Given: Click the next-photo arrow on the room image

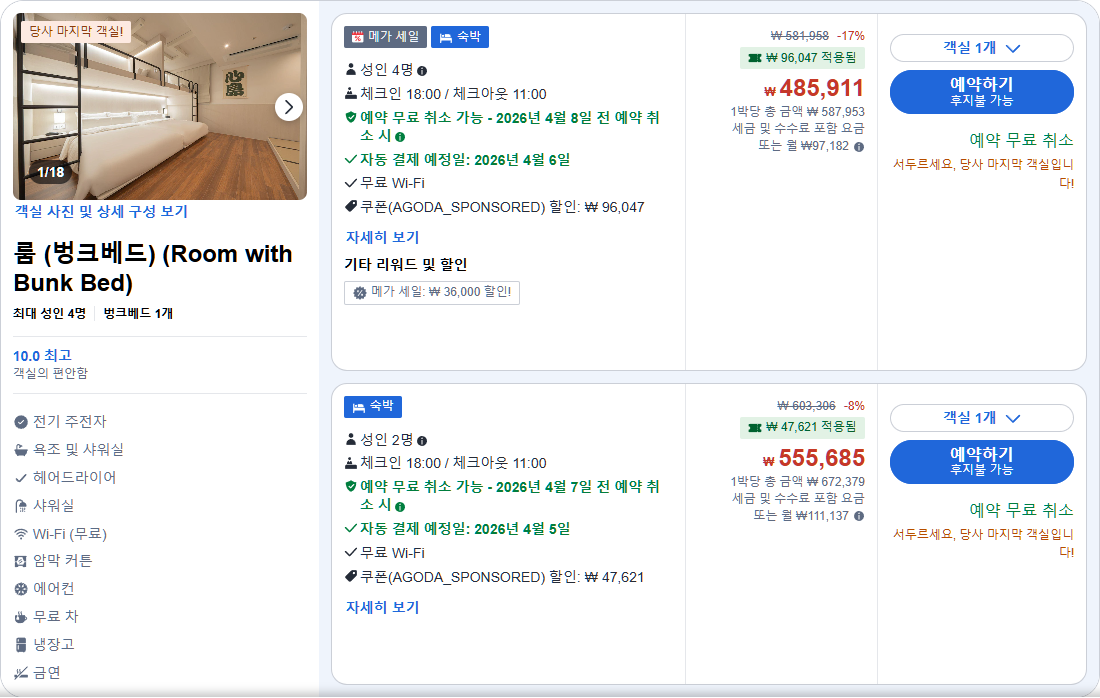Looking at the screenshot, I should click(x=287, y=106).
